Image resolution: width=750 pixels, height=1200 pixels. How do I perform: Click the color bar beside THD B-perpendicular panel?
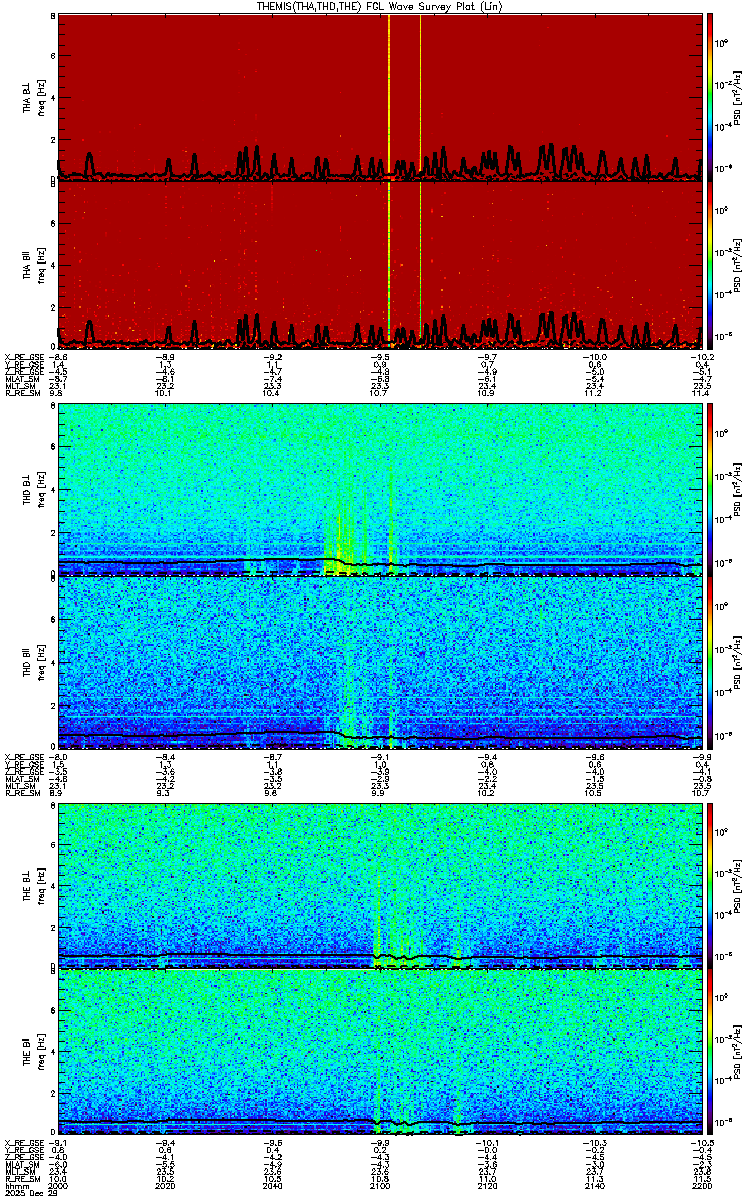(x=711, y=490)
